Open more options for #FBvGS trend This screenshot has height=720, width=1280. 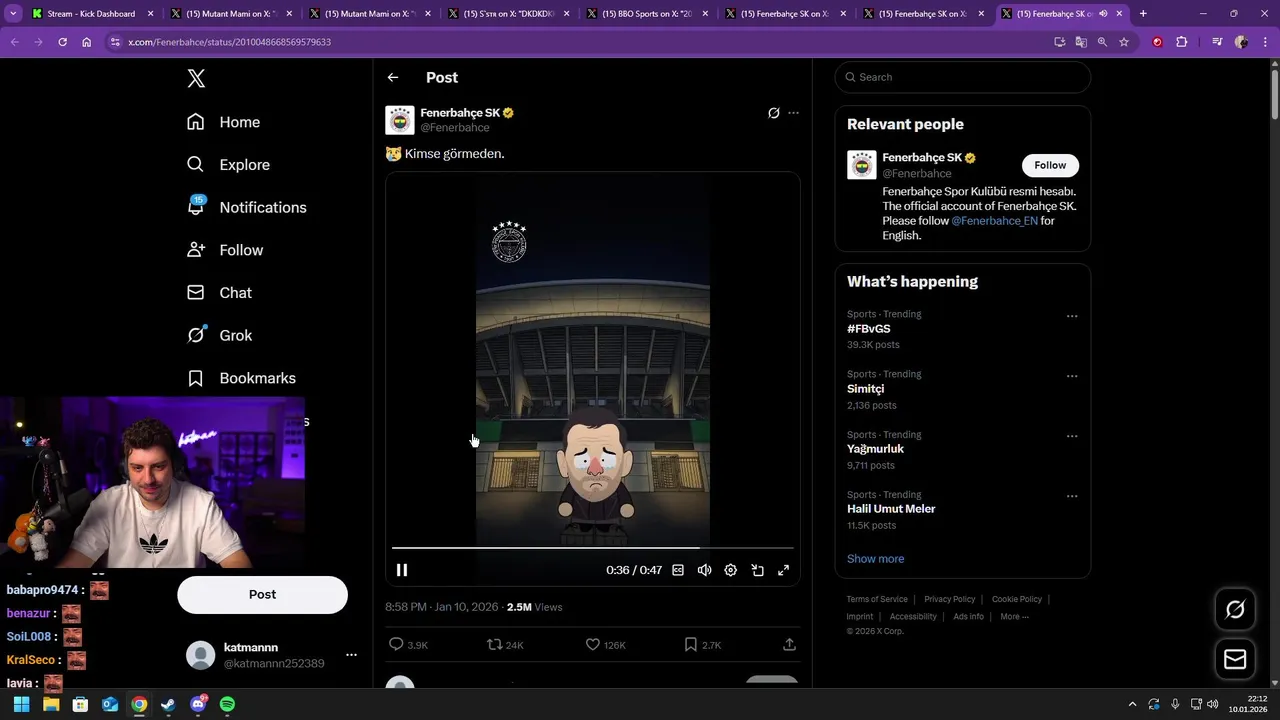(1072, 316)
